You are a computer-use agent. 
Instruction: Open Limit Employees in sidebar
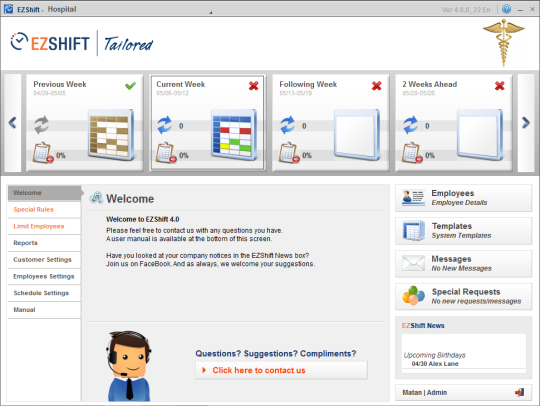(x=44, y=226)
